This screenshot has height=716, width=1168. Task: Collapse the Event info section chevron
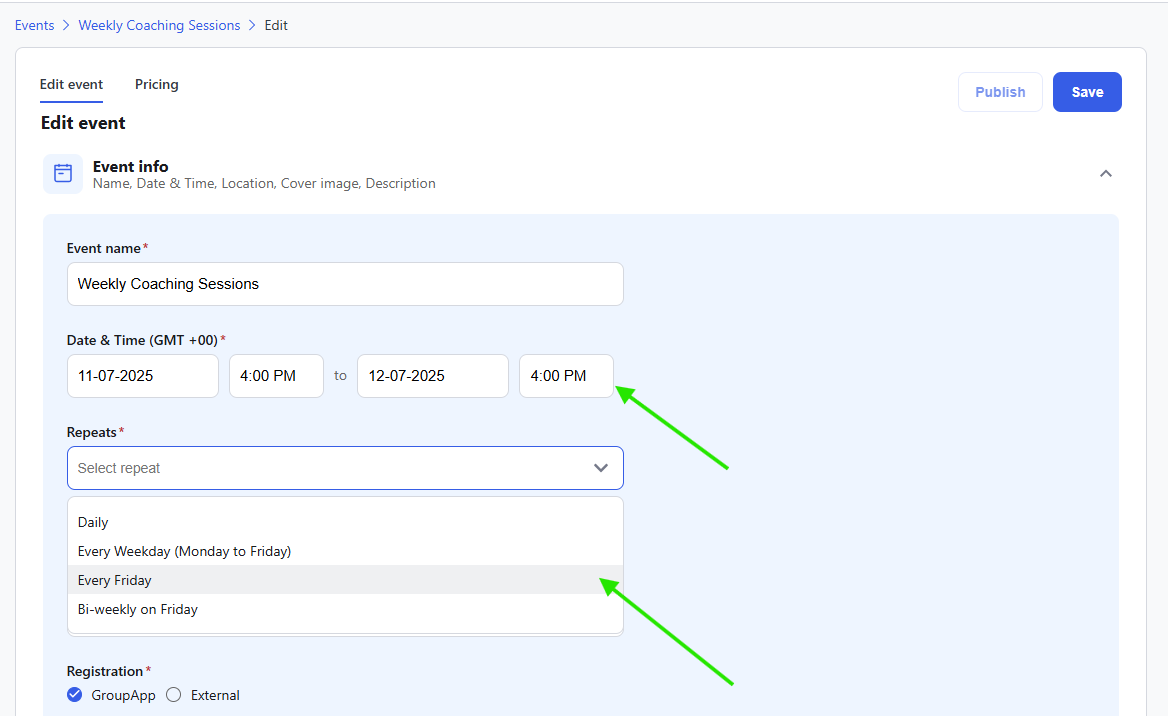(1105, 174)
